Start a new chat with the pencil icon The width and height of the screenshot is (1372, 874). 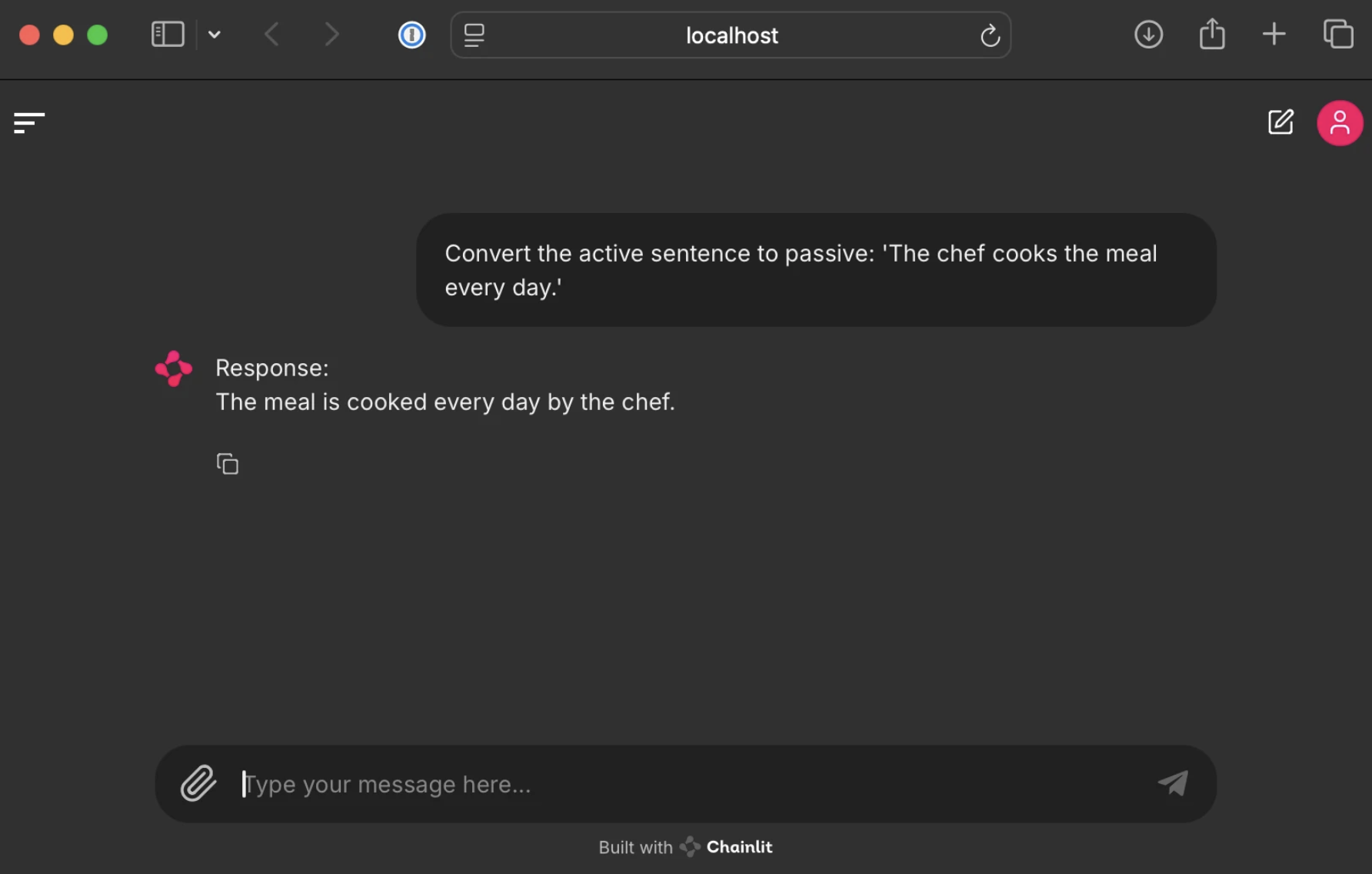[x=1280, y=122]
